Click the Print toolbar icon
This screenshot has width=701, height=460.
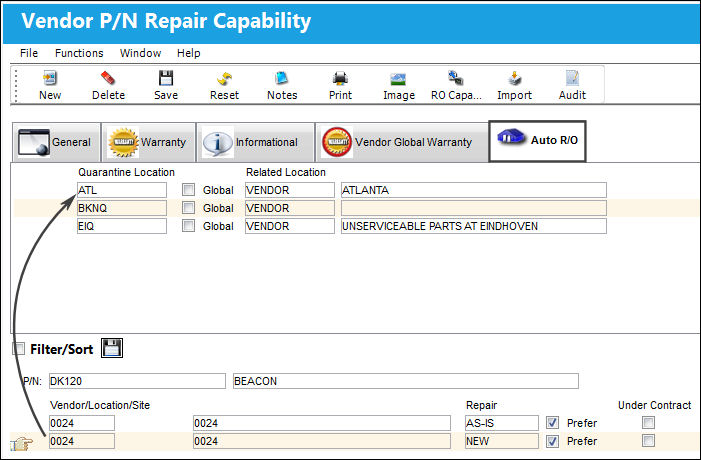pyautogui.click(x=340, y=79)
